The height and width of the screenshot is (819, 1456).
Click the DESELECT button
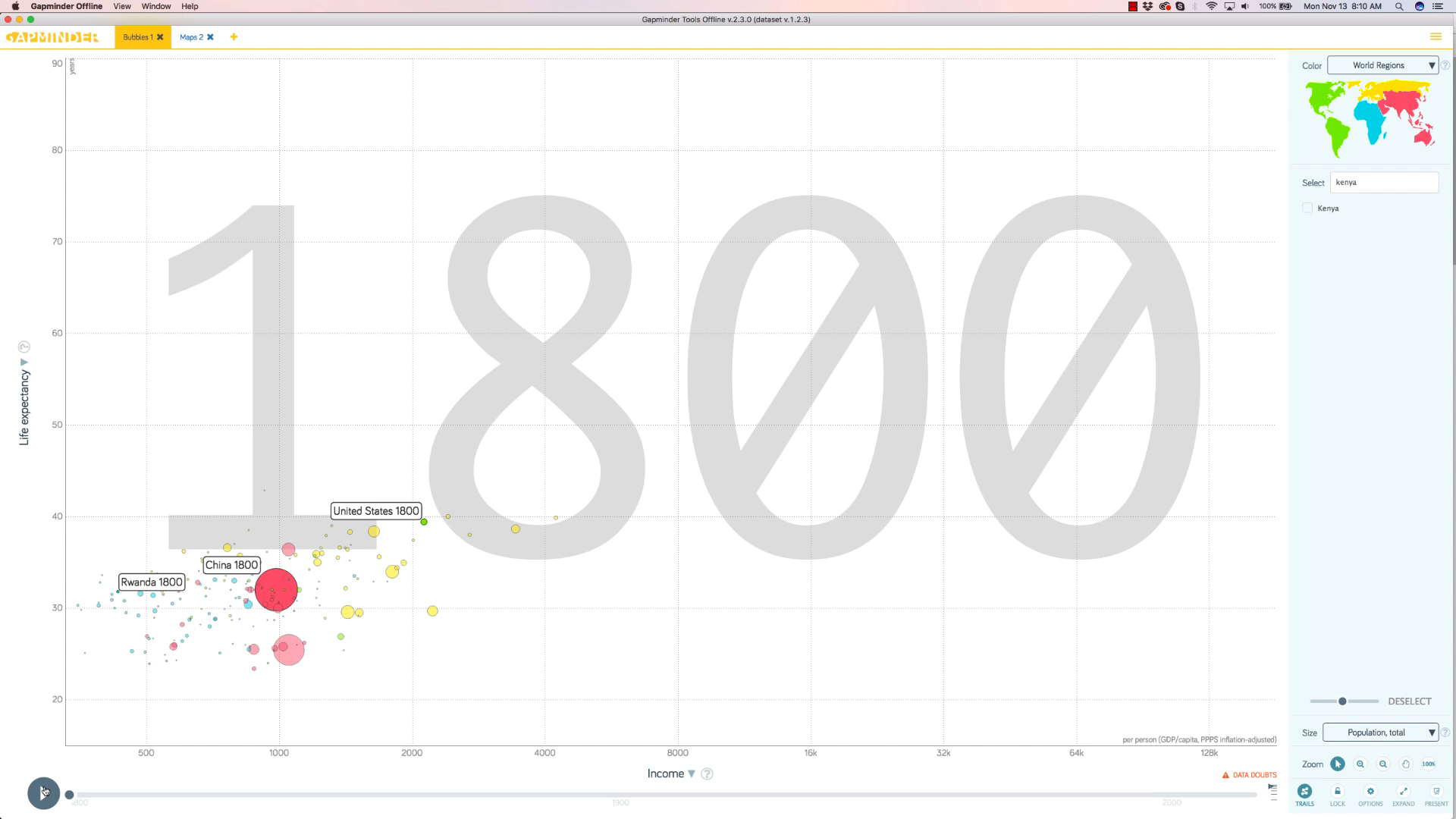click(x=1409, y=701)
